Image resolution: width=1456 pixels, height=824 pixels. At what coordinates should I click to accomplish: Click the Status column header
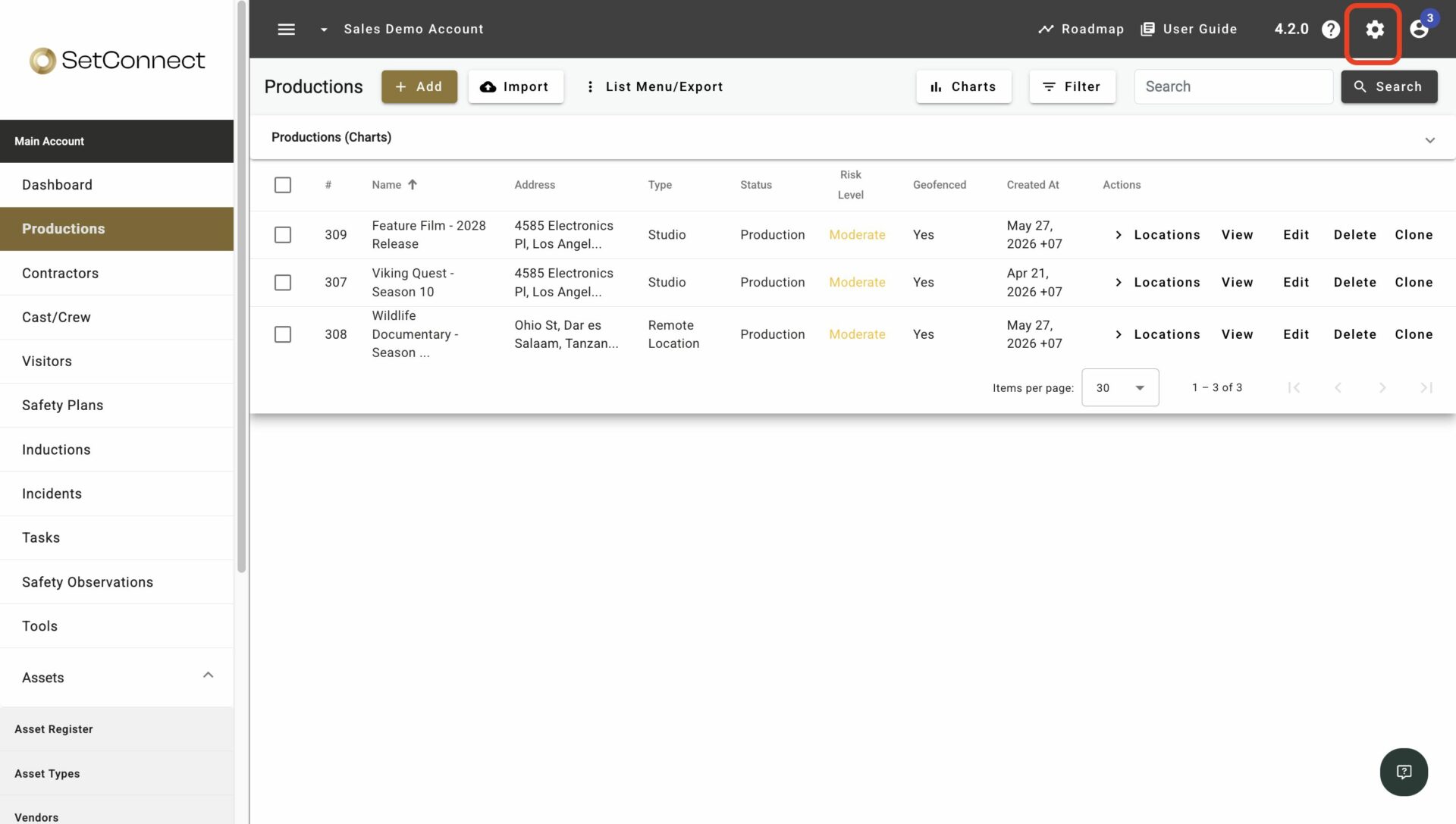coord(755,185)
